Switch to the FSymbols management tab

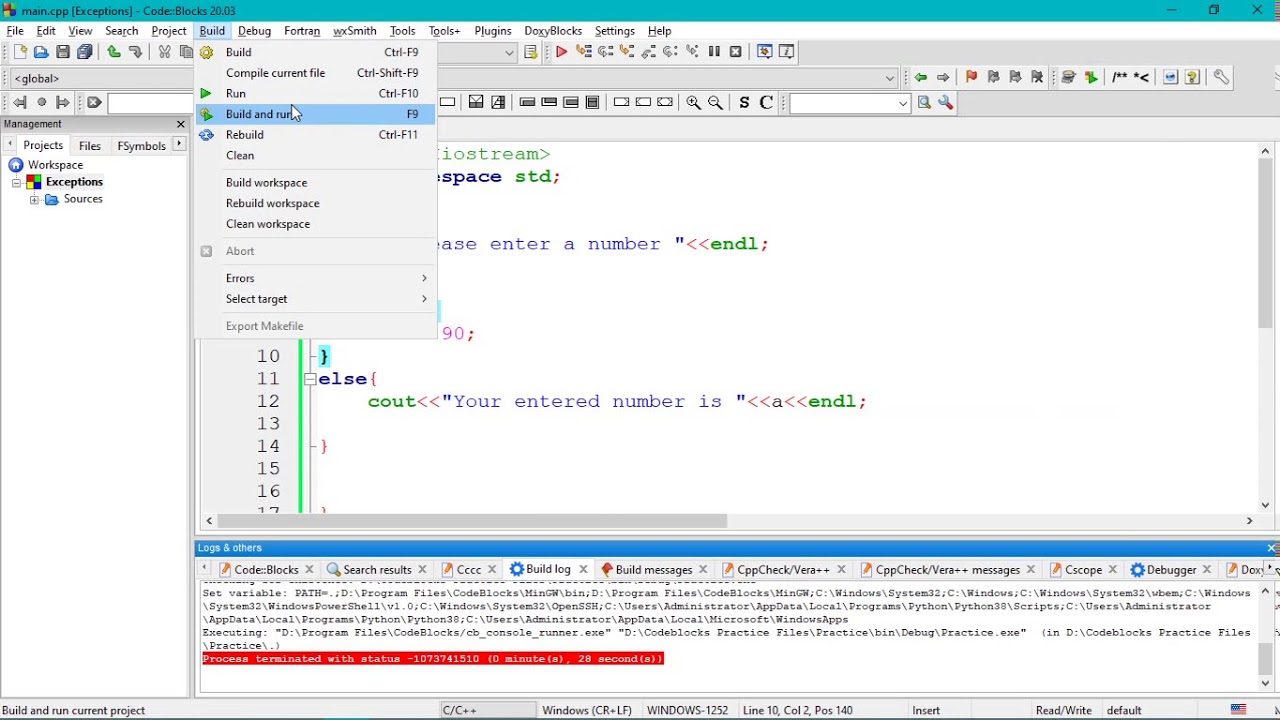(141, 146)
